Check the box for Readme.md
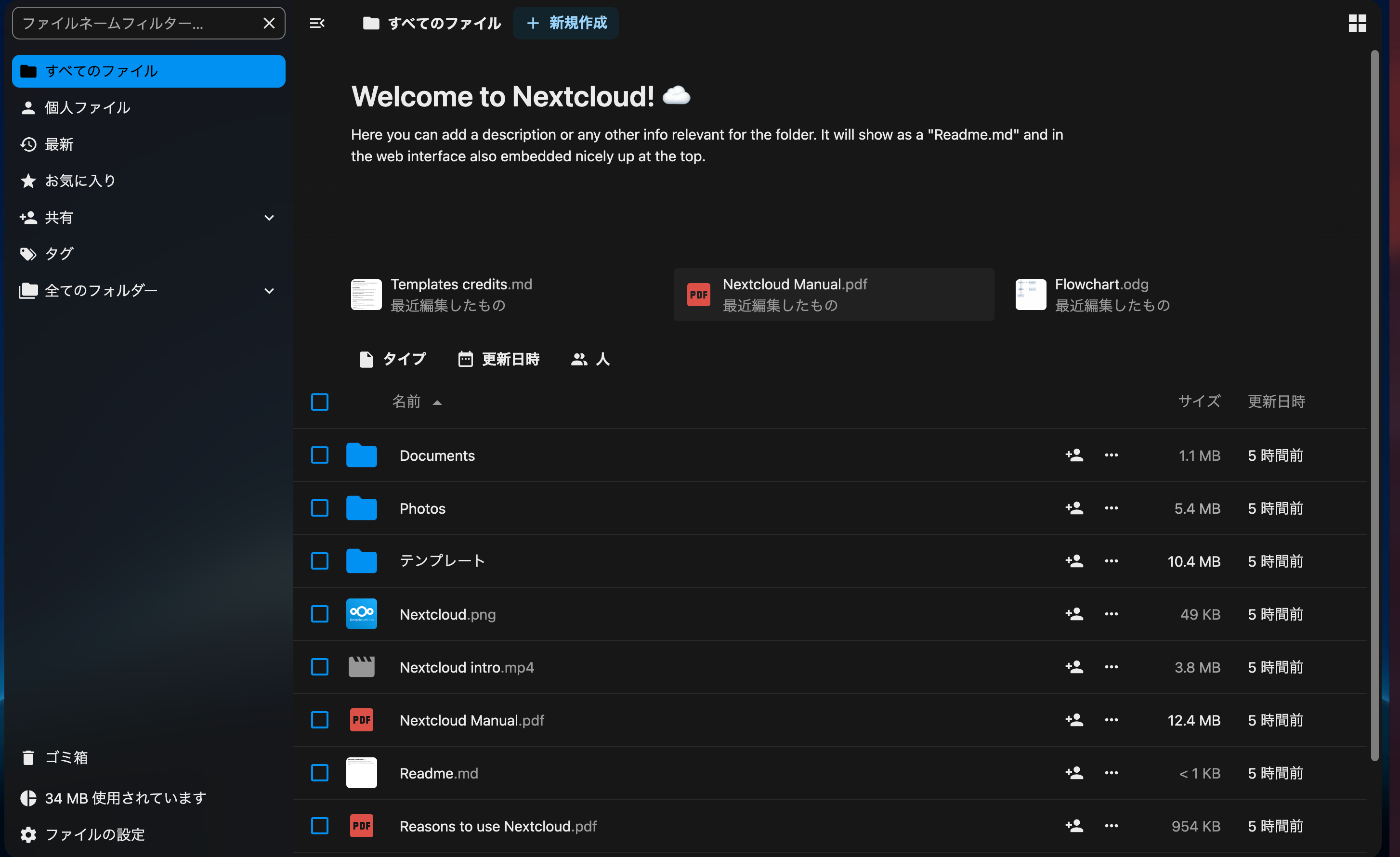The width and height of the screenshot is (1400, 857). pos(320,773)
